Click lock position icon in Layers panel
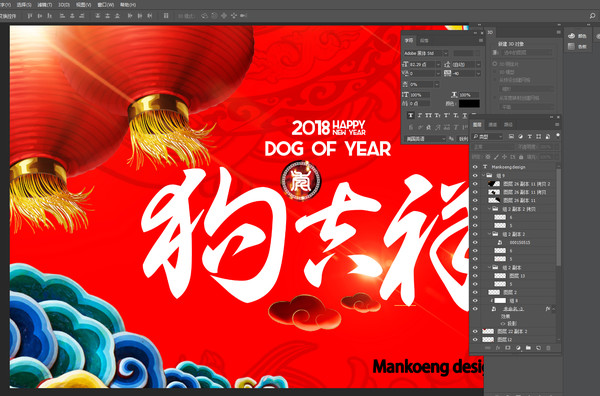The image size is (600, 396). (x=504, y=157)
